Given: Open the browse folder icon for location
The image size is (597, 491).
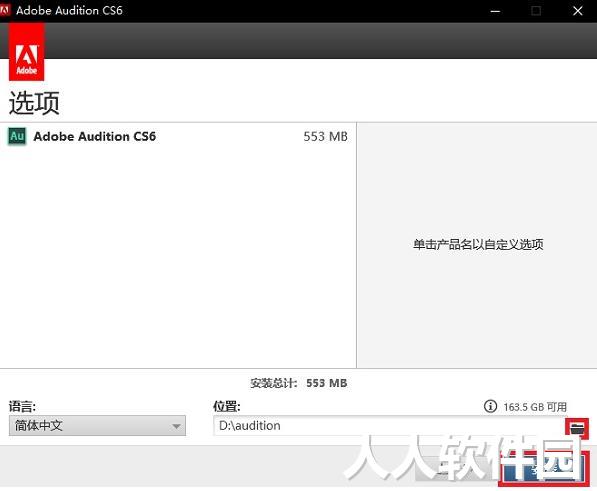Looking at the screenshot, I should (577, 428).
